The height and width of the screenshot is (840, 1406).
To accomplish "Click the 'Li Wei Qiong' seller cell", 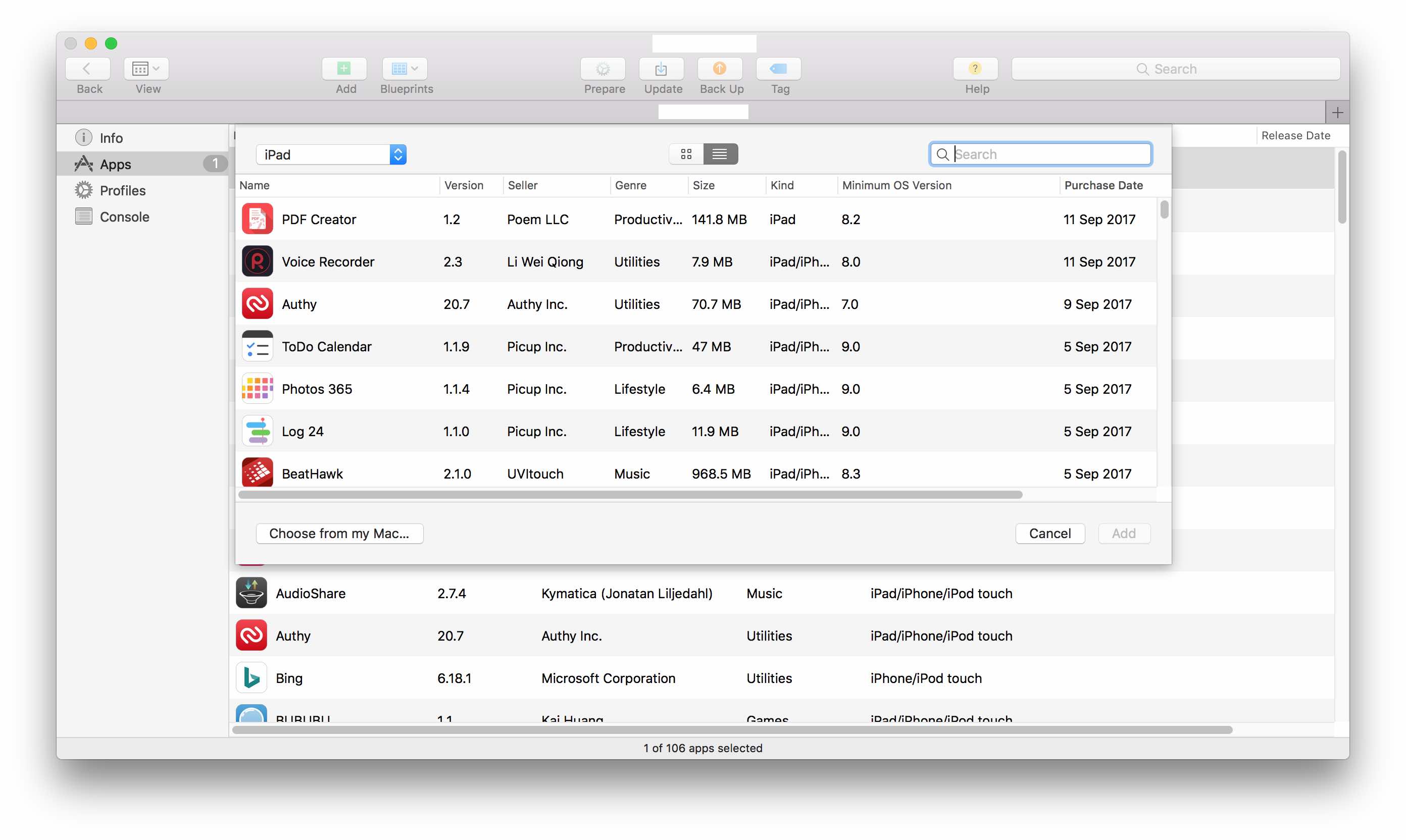I will click(545, 261).
